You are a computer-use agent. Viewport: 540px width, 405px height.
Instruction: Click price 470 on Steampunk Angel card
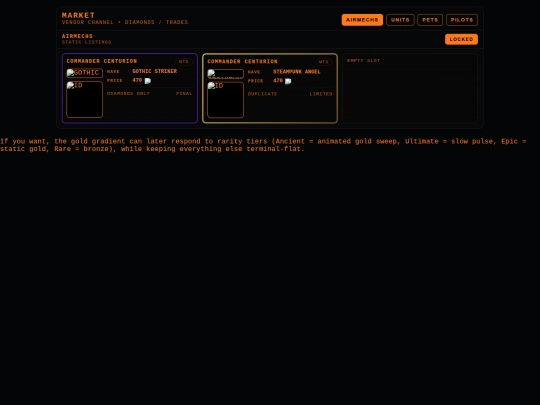point(278,81)
